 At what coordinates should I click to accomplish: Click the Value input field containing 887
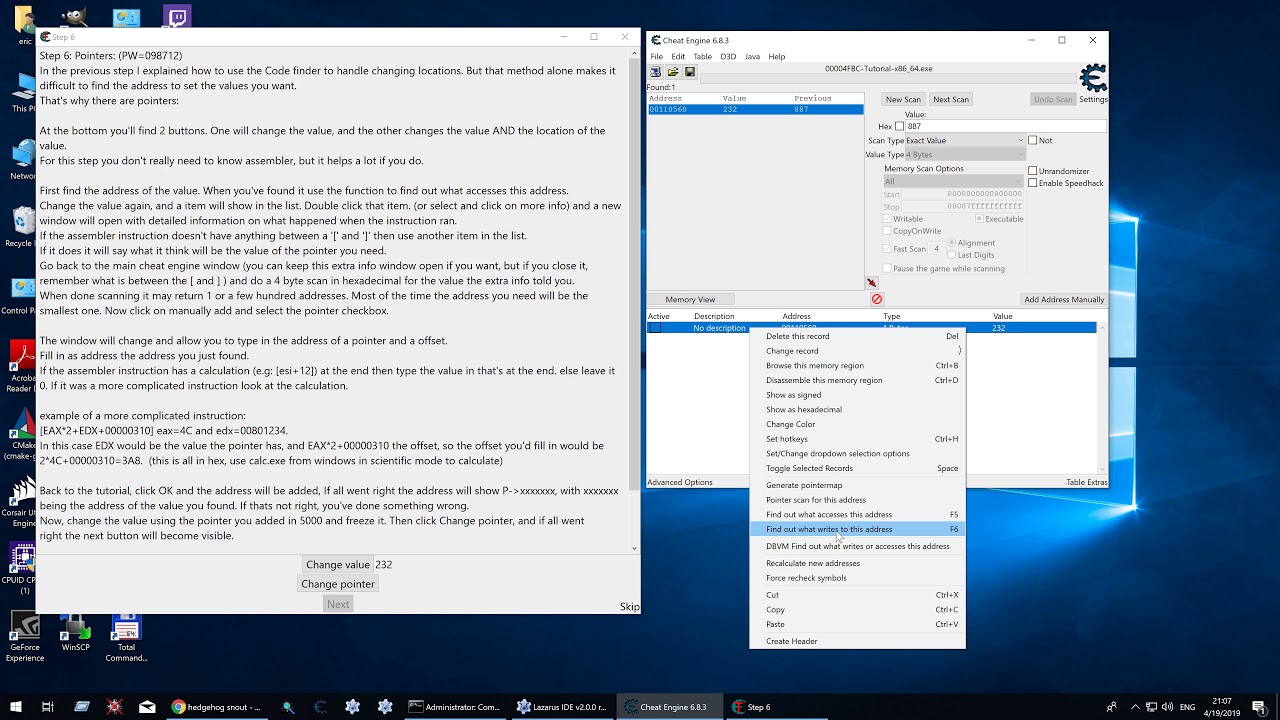(x=1006, y=127)
